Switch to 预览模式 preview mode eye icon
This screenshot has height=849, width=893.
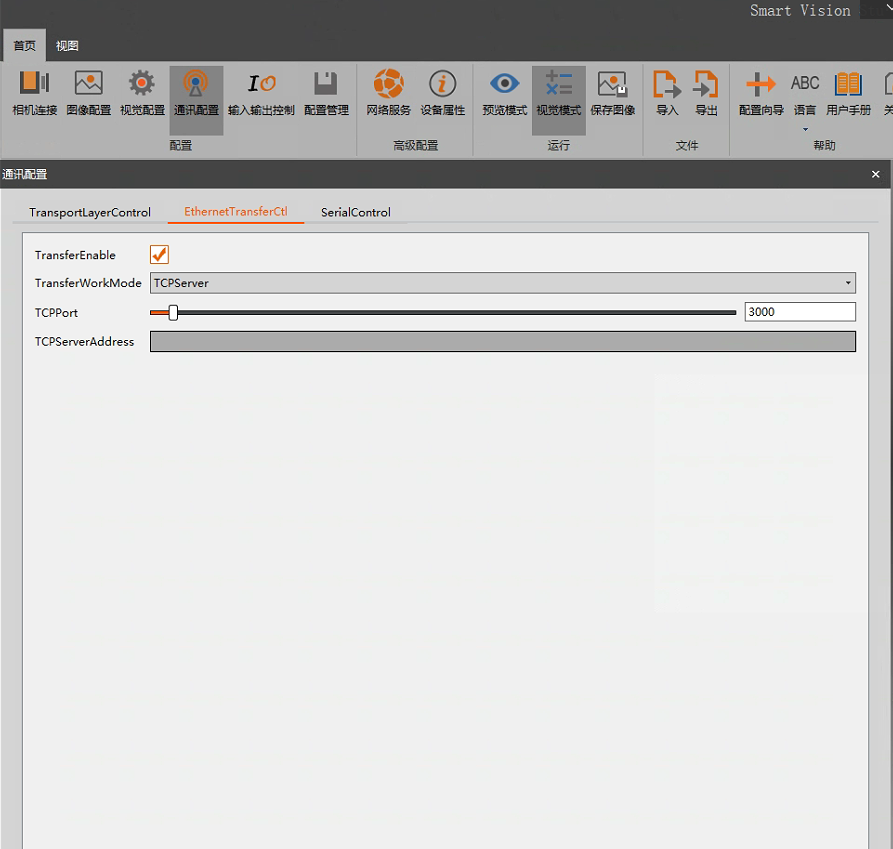pos(504,94)
